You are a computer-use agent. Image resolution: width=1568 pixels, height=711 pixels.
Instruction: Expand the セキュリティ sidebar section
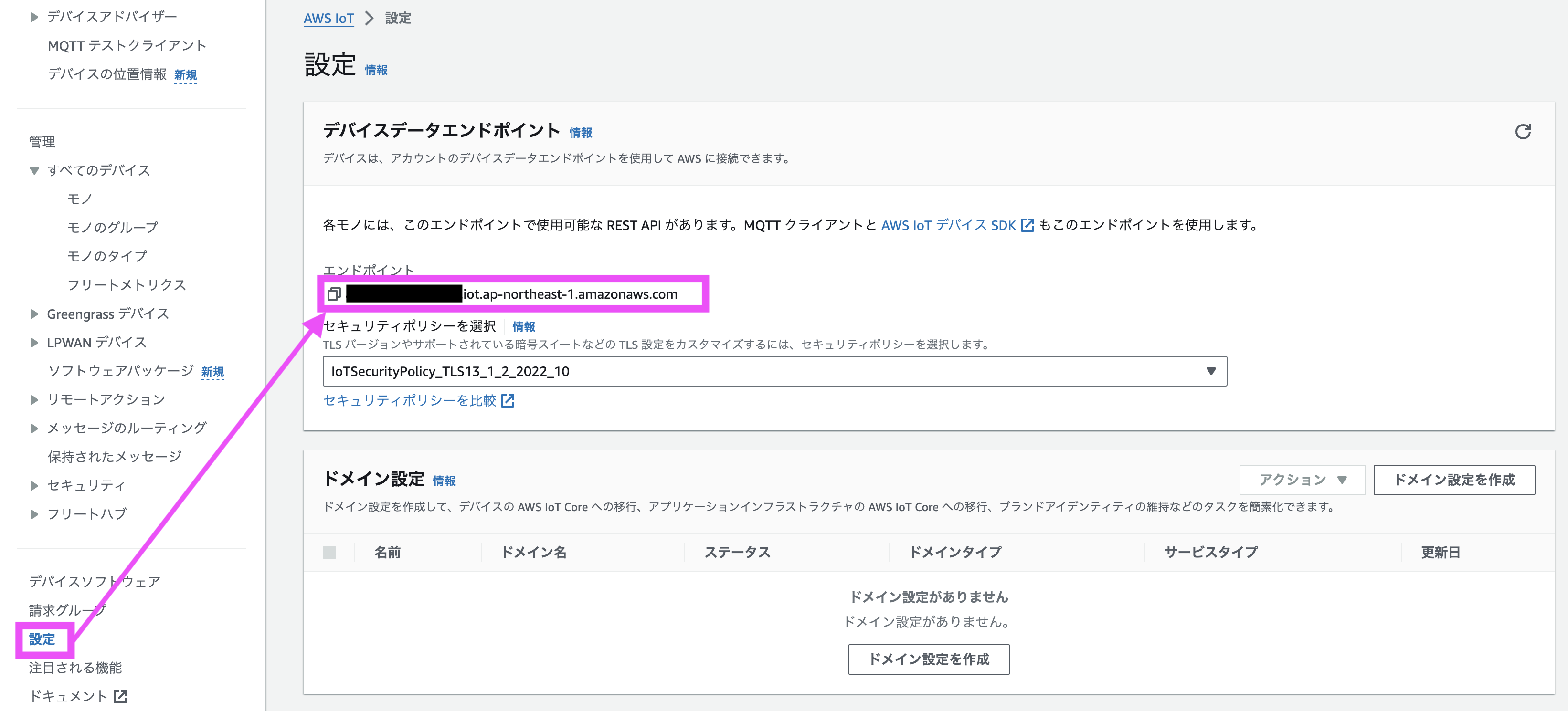click(x=34, y=485)
